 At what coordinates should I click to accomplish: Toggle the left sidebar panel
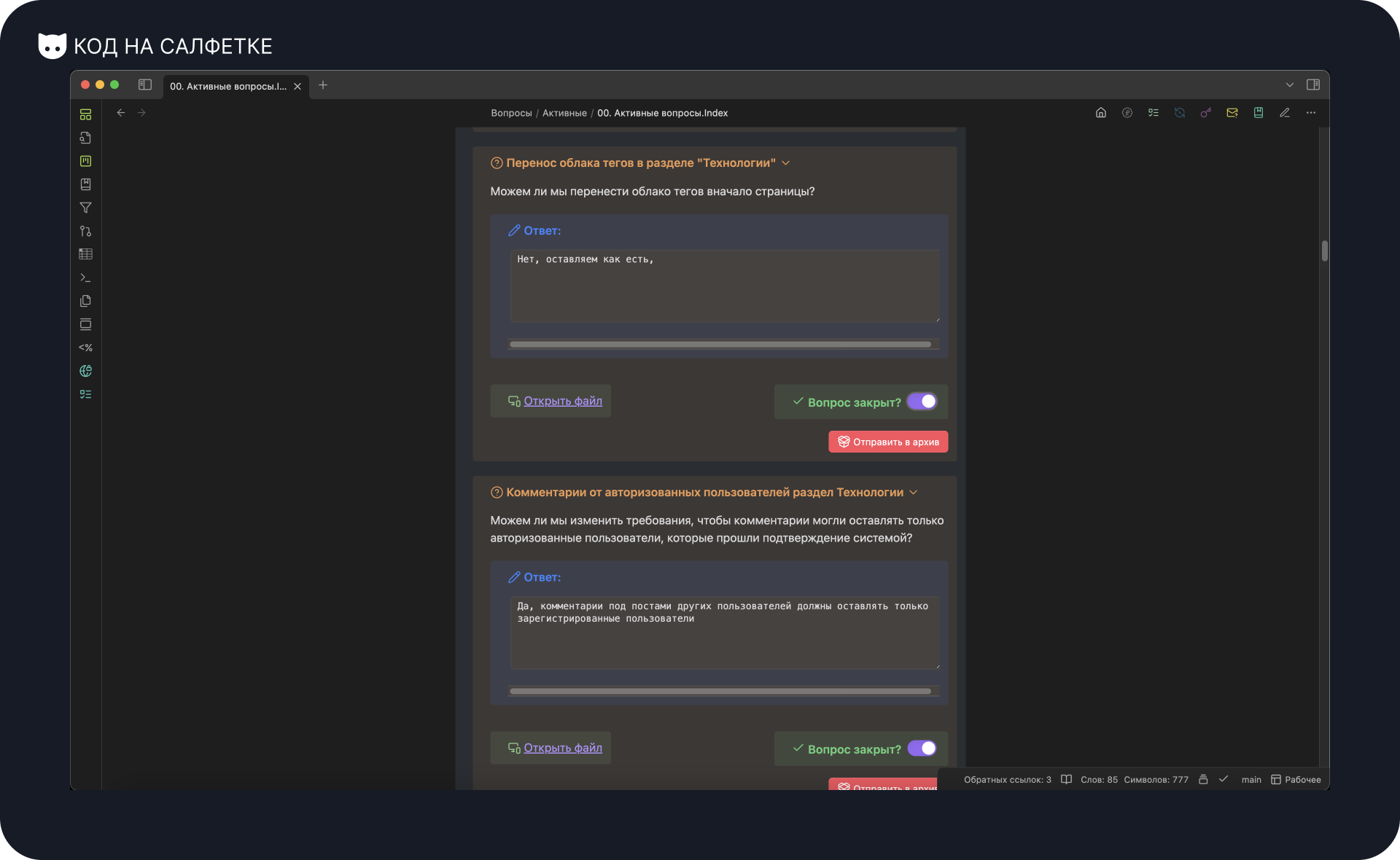[x=145, y=85]
